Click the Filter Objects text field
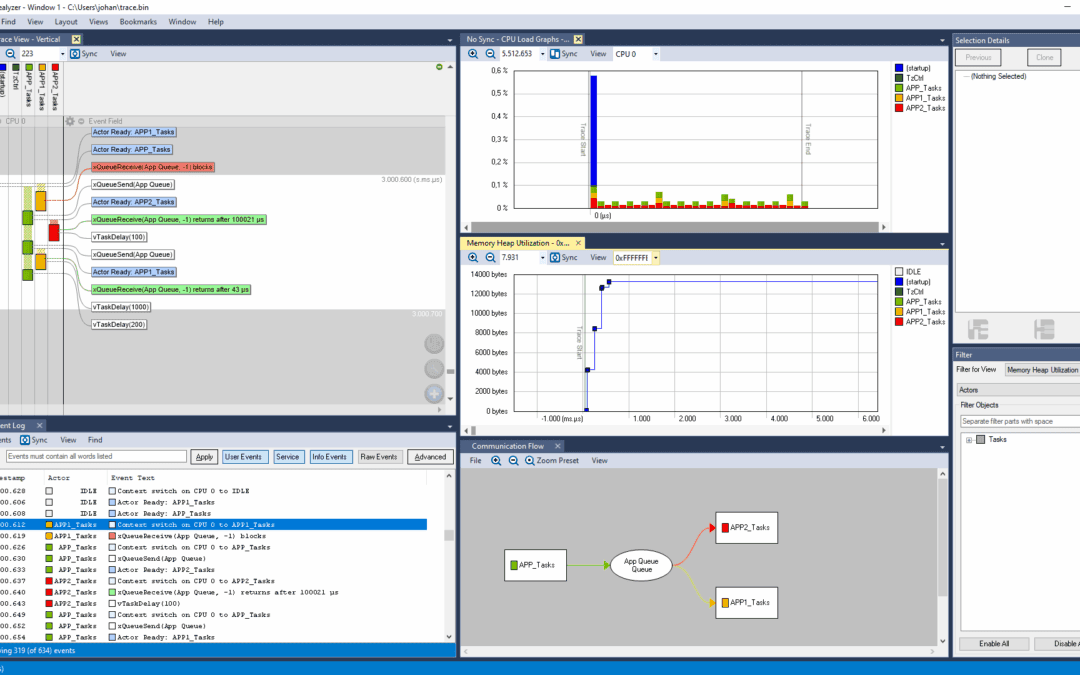The width and height of the screenshot is (1080, 675). (x=1020, y=422)
